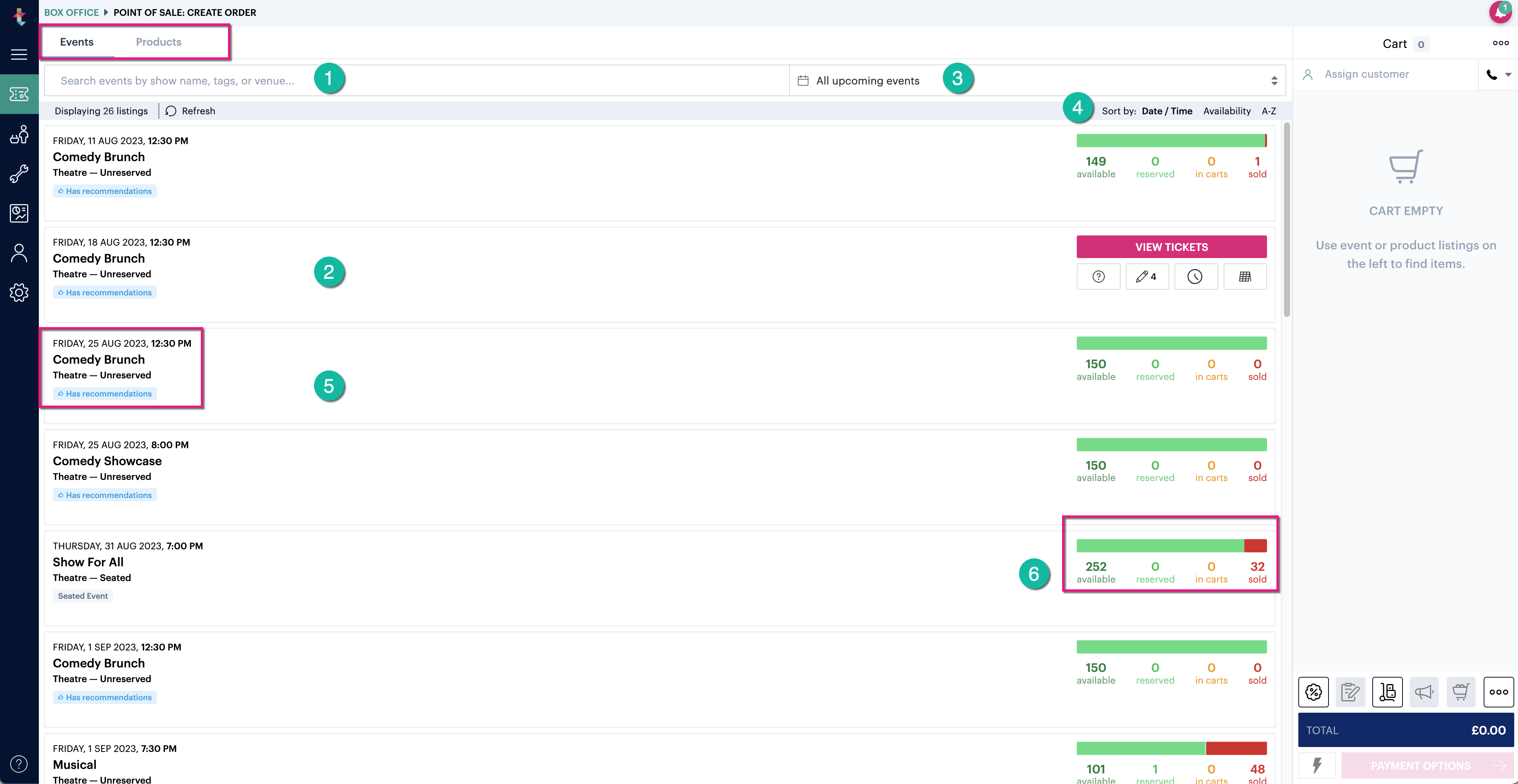Click the TOTAL £0.00 bar

point(1406,730)
